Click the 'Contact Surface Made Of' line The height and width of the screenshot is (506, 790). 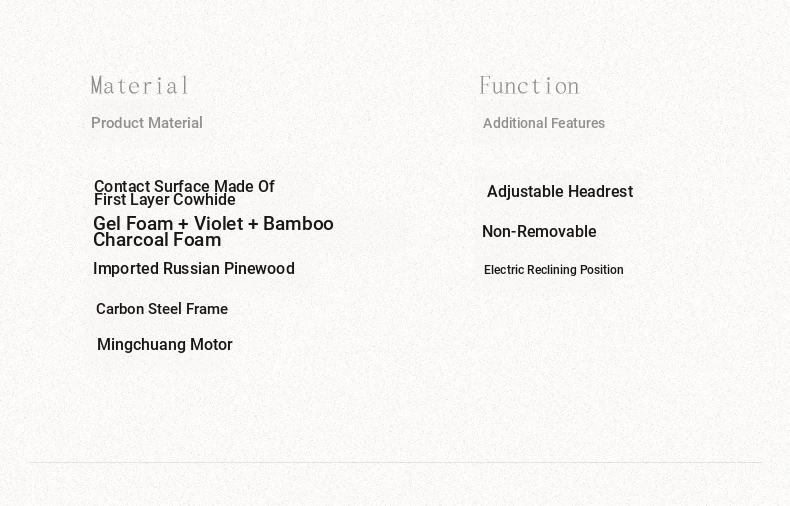click(184, 186)
